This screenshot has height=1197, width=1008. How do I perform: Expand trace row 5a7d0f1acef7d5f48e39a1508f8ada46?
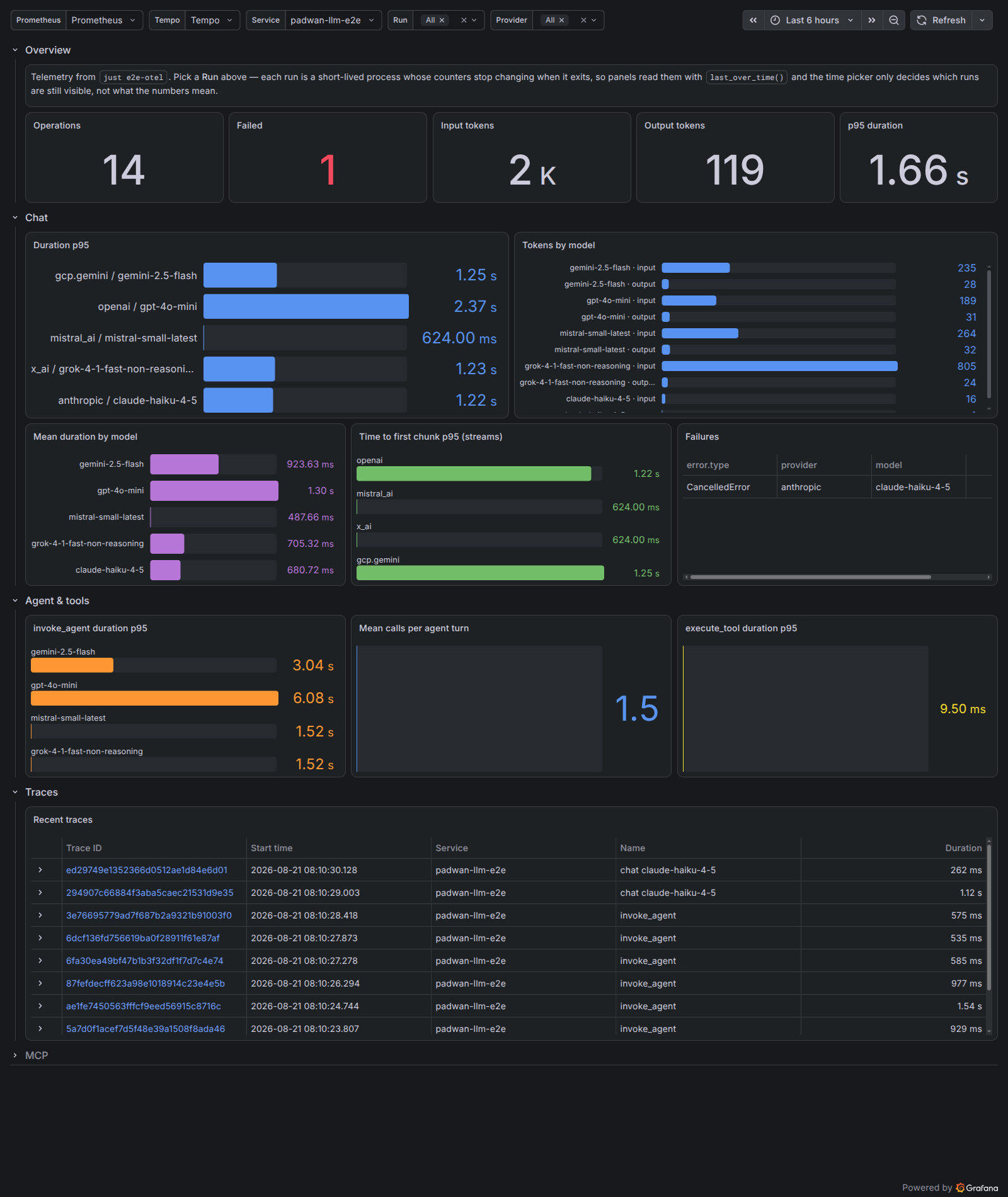pyautogui.click(x=40, y=1029)
